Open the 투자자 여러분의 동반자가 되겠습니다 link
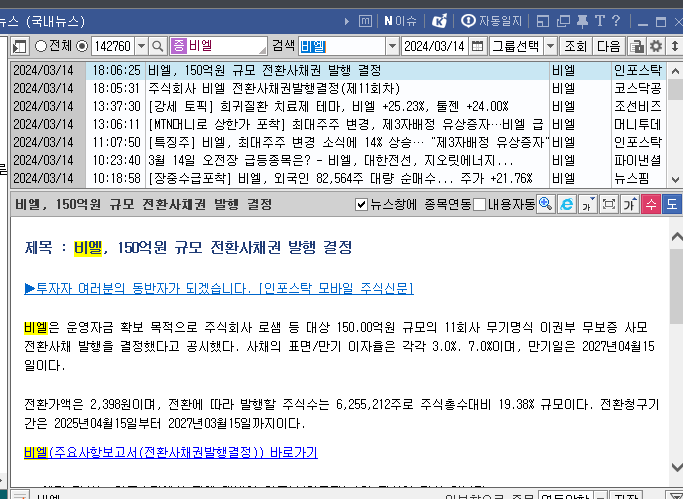The image size is (683, 499). tap(219, 288)
